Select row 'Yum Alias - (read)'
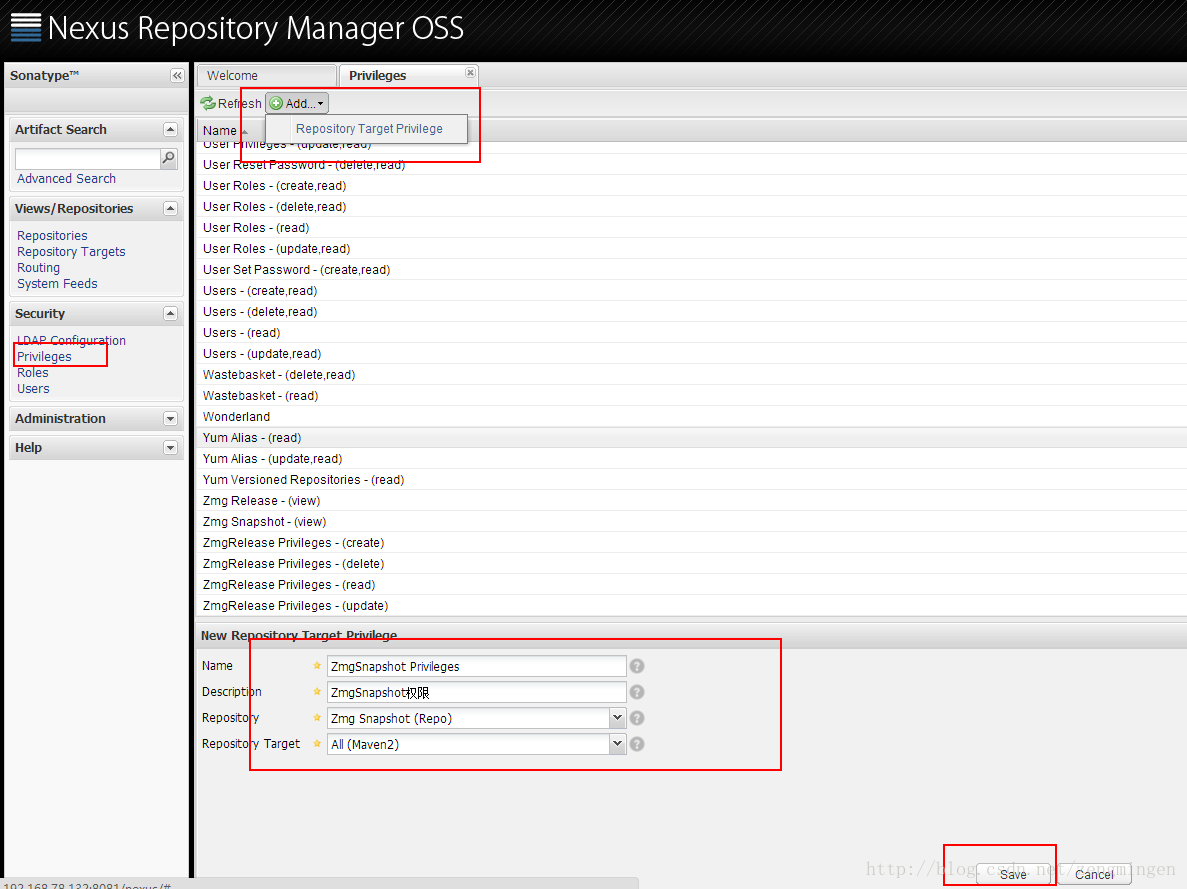 click(691, 438)
